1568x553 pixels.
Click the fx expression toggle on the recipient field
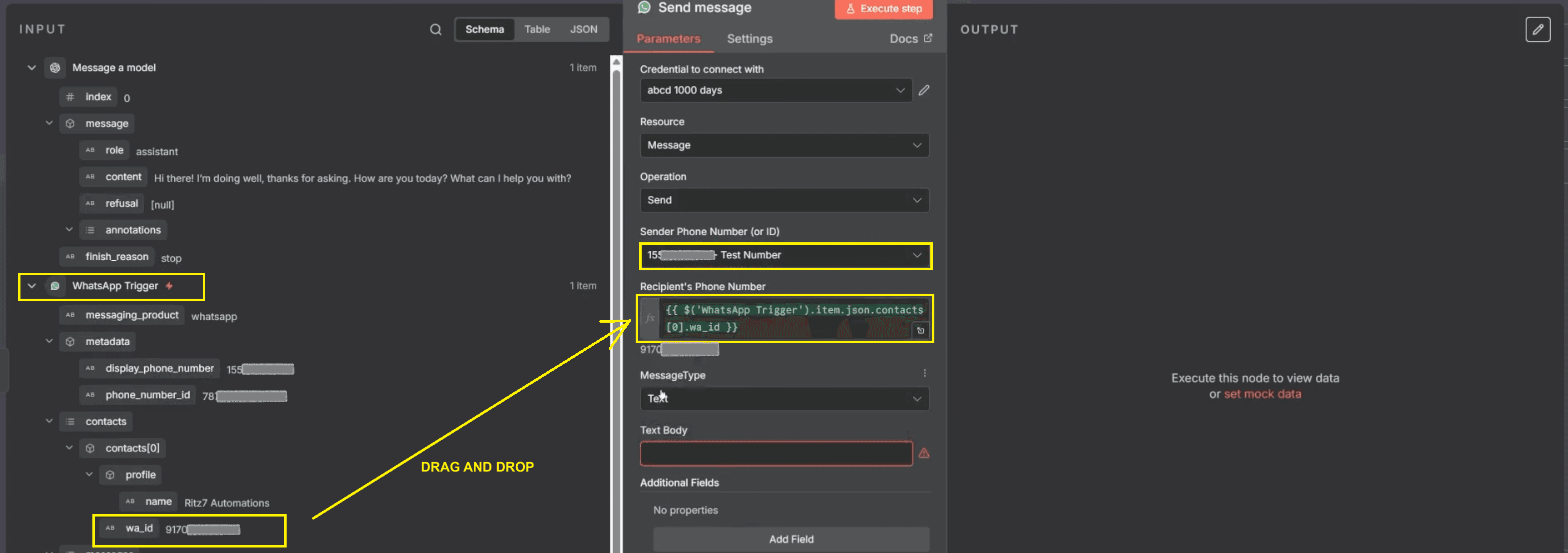[650, 318]
